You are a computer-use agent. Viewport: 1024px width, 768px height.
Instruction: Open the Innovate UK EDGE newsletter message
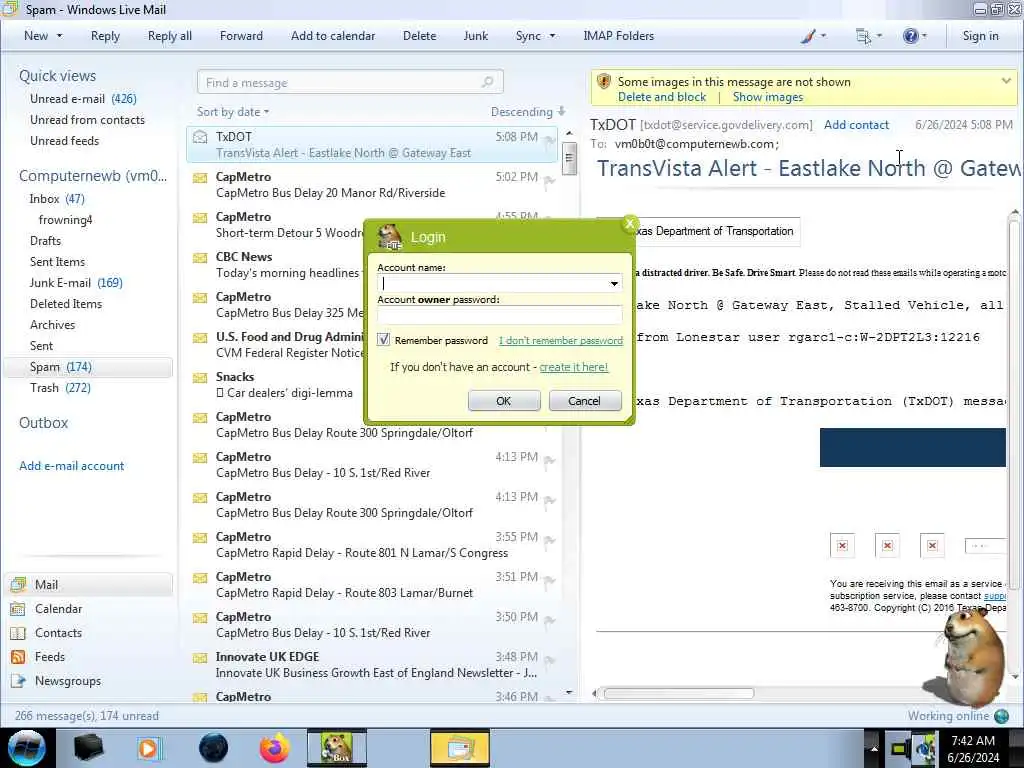point(372,665)
